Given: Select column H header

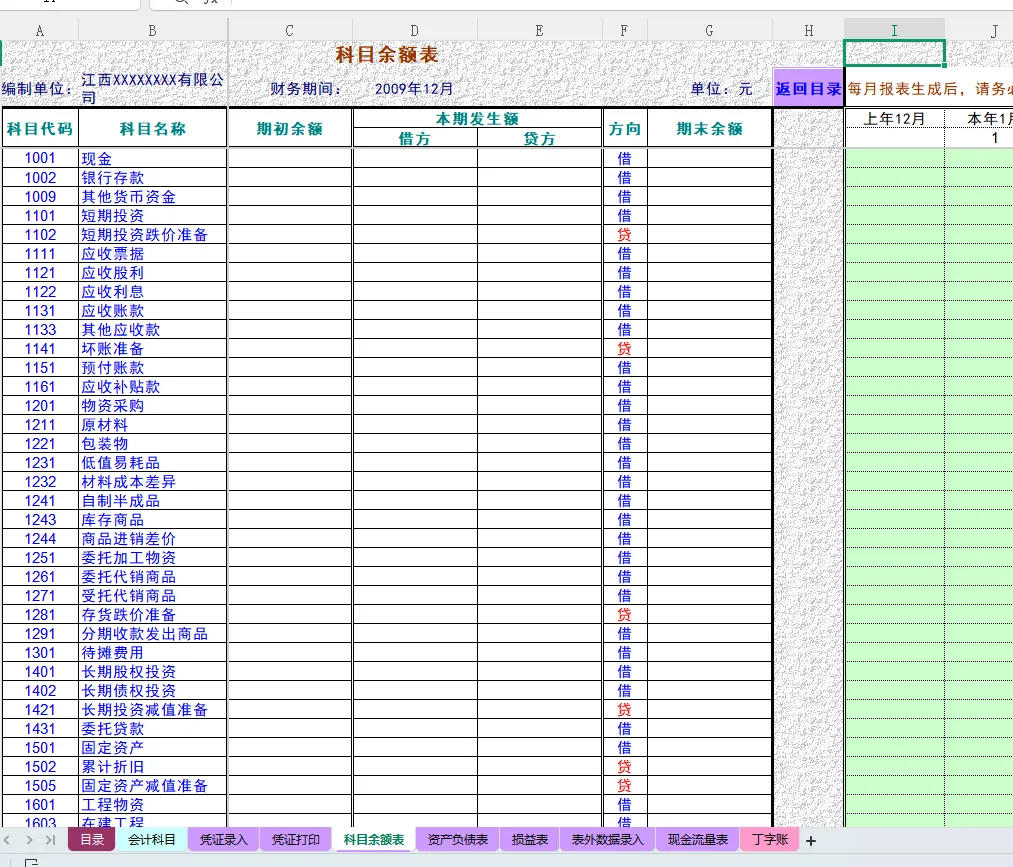Looking at the screenshot, I should coord(809,30).
